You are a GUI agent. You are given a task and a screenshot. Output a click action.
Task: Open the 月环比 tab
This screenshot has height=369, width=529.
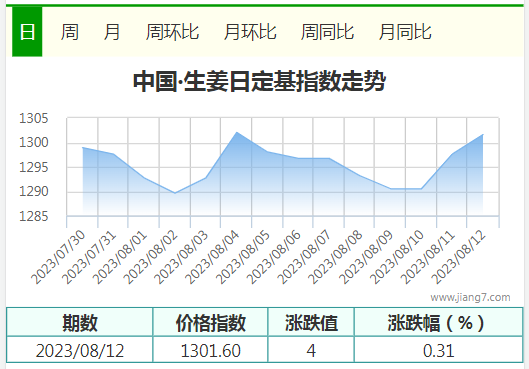(x=250, y=32)
